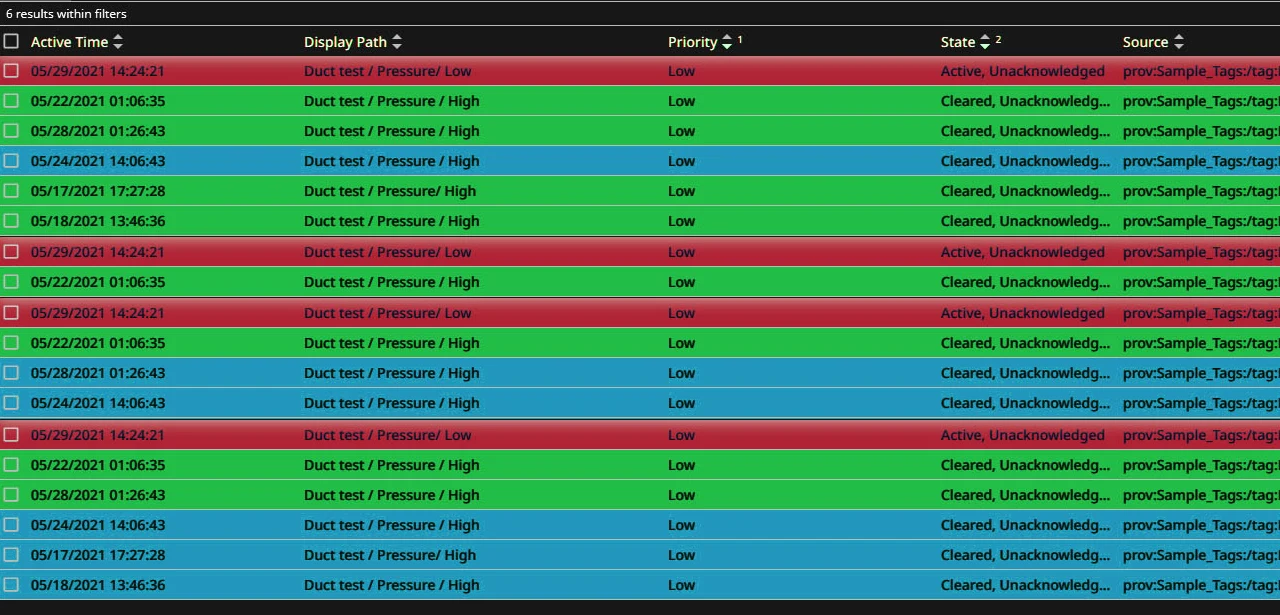Click Source cell of green 05/17/2021 17:27:28 row
Screen dimensions: 1280x615
pyautogui.click(x=1201, y=191)
